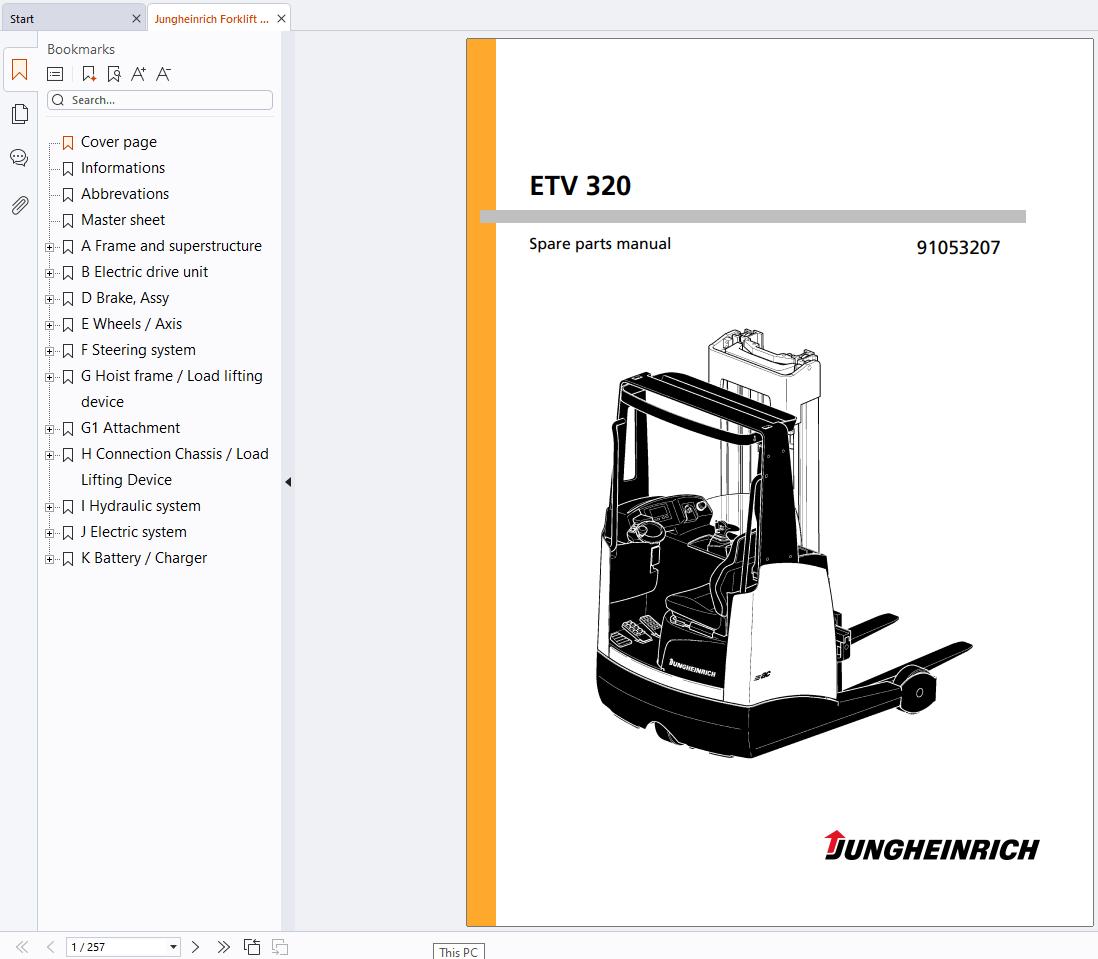Screen dimensions: 1098x959
Task: Click the This PC label at bottom
Action: click(x=459, y=952)
